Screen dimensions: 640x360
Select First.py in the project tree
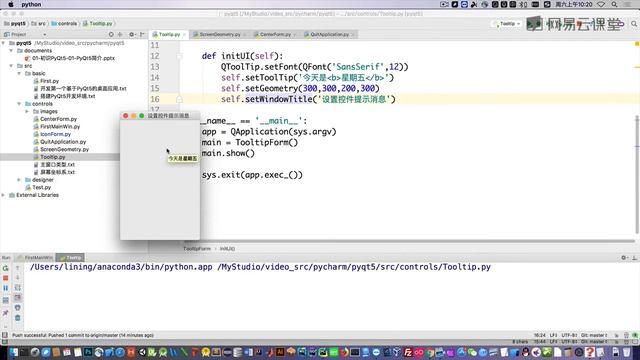coord(49,81)
